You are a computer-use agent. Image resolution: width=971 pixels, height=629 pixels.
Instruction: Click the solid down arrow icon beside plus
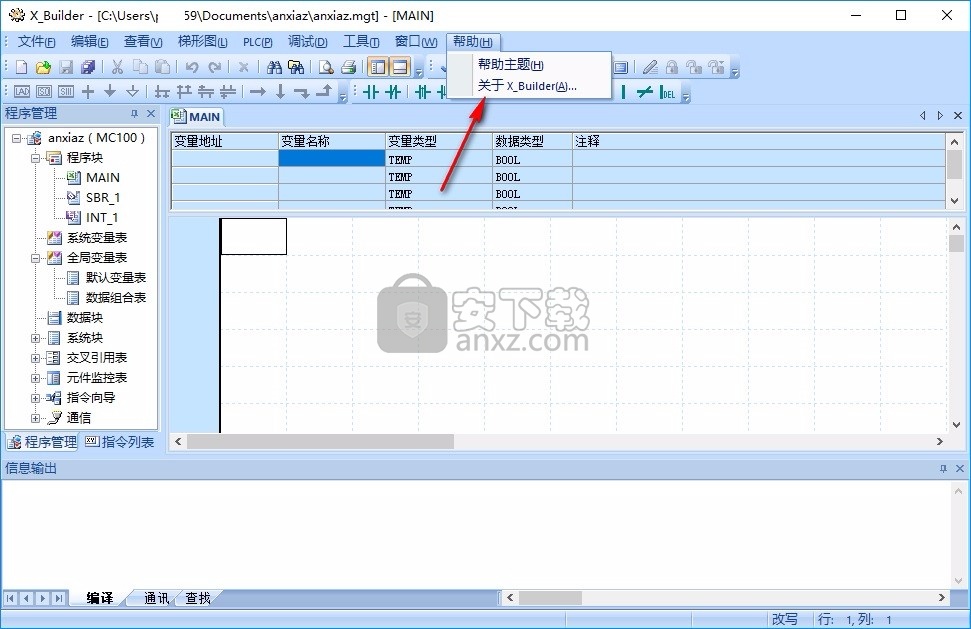[110, 92]
